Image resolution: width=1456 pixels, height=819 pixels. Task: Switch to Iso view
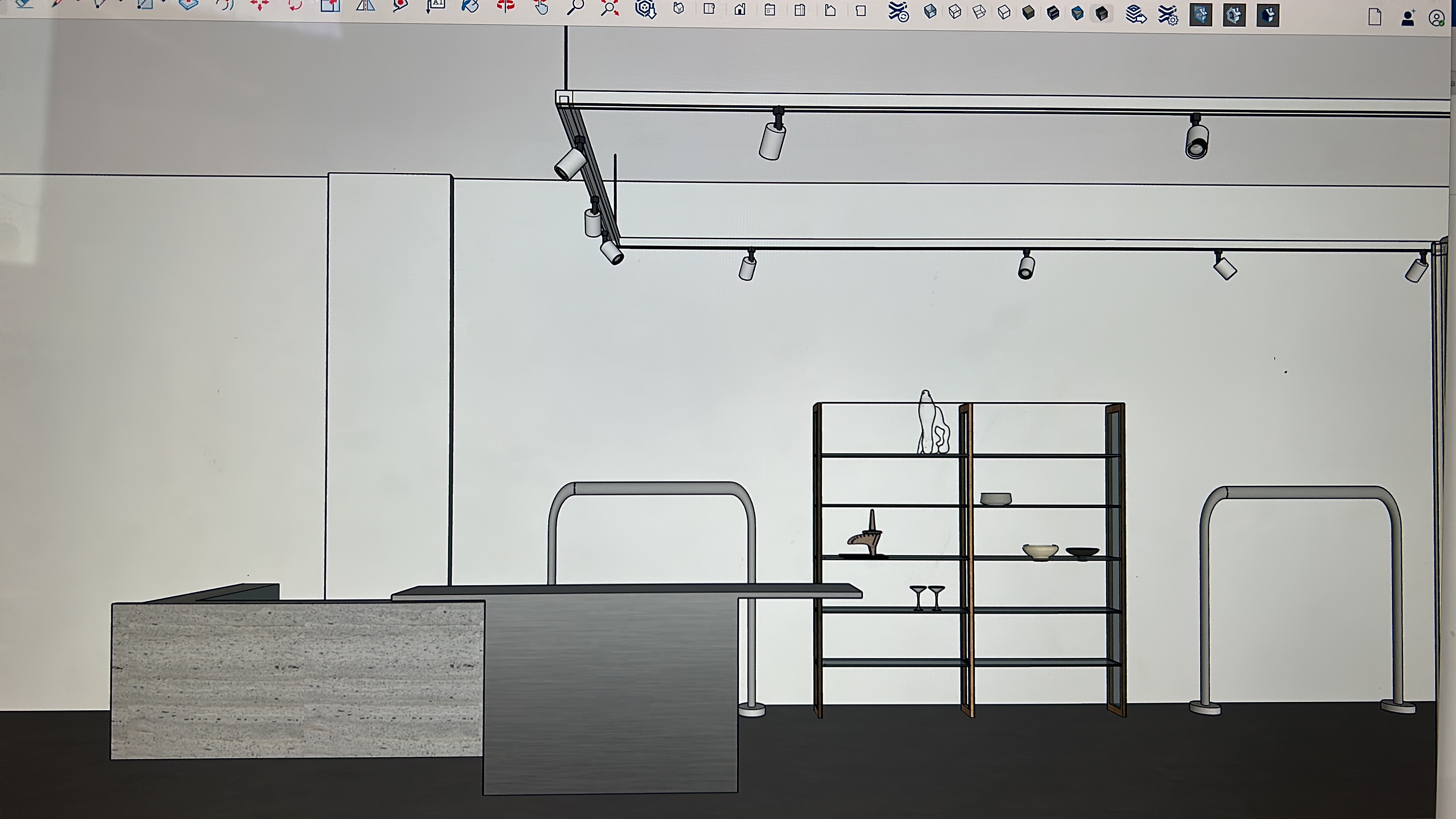point(679,8)
